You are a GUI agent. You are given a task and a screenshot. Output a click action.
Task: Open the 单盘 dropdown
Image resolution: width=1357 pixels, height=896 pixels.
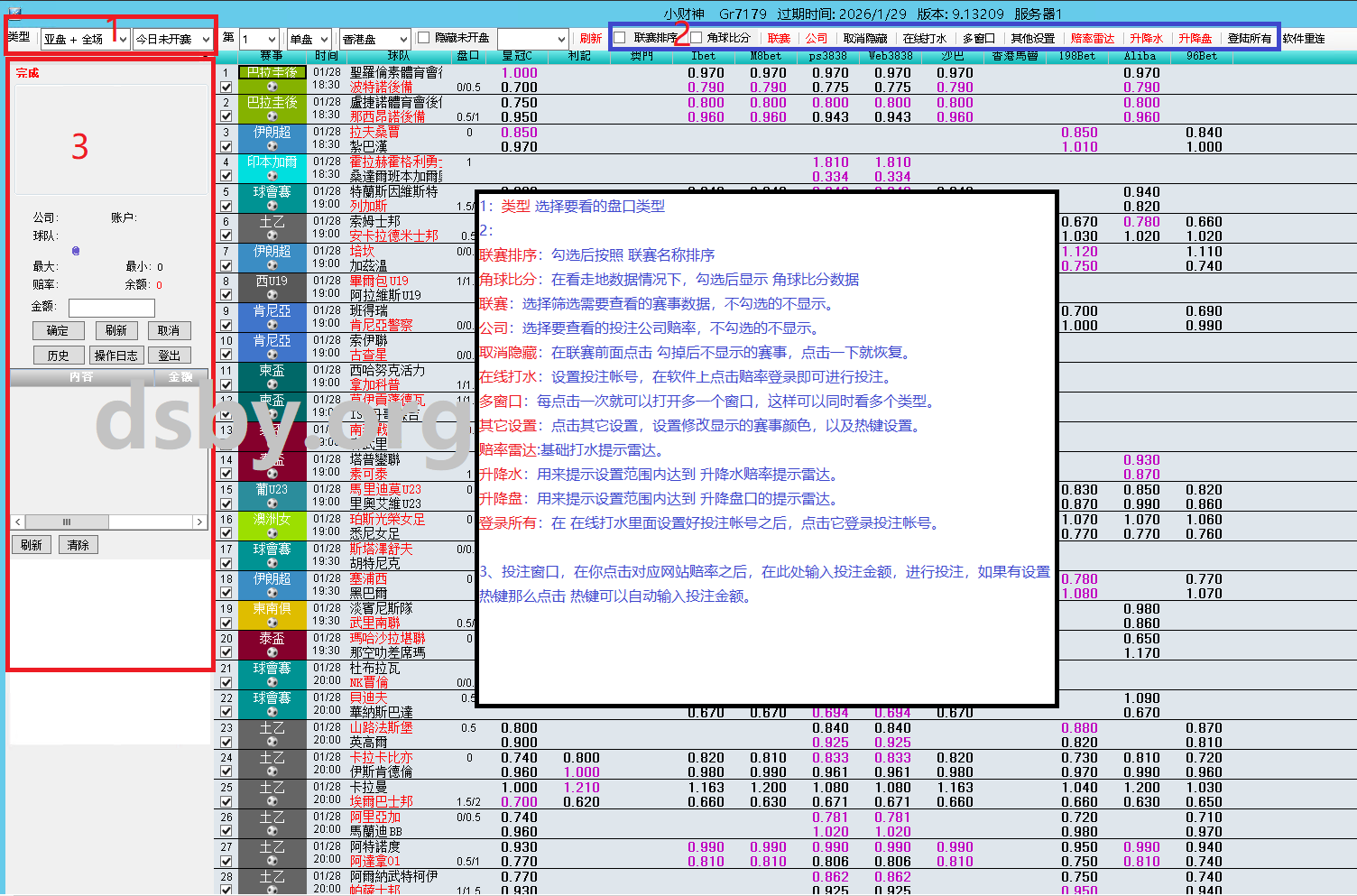[311, 39]
